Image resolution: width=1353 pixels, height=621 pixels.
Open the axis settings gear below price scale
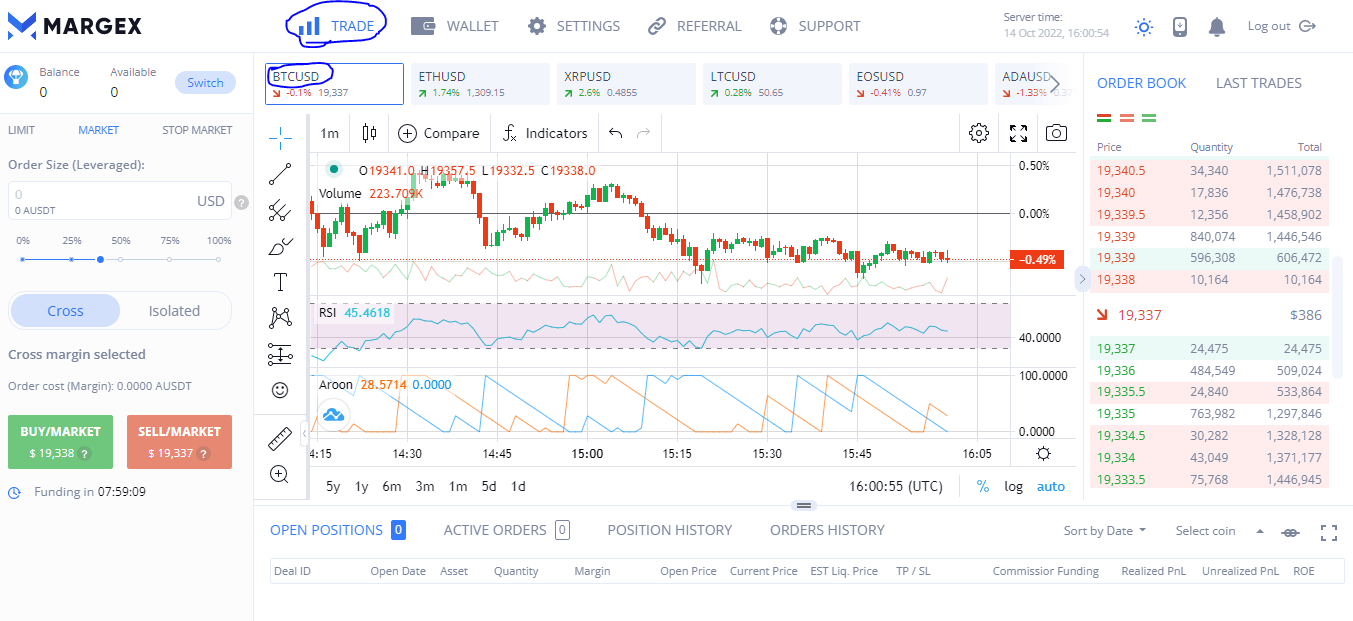pos(1044,454)
